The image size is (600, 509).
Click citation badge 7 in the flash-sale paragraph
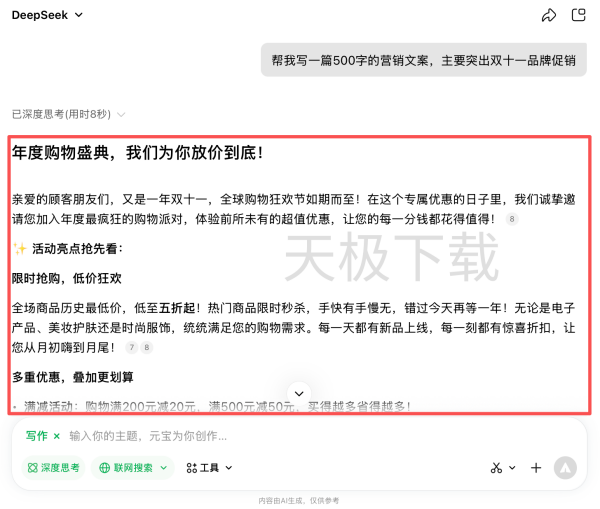131,347
